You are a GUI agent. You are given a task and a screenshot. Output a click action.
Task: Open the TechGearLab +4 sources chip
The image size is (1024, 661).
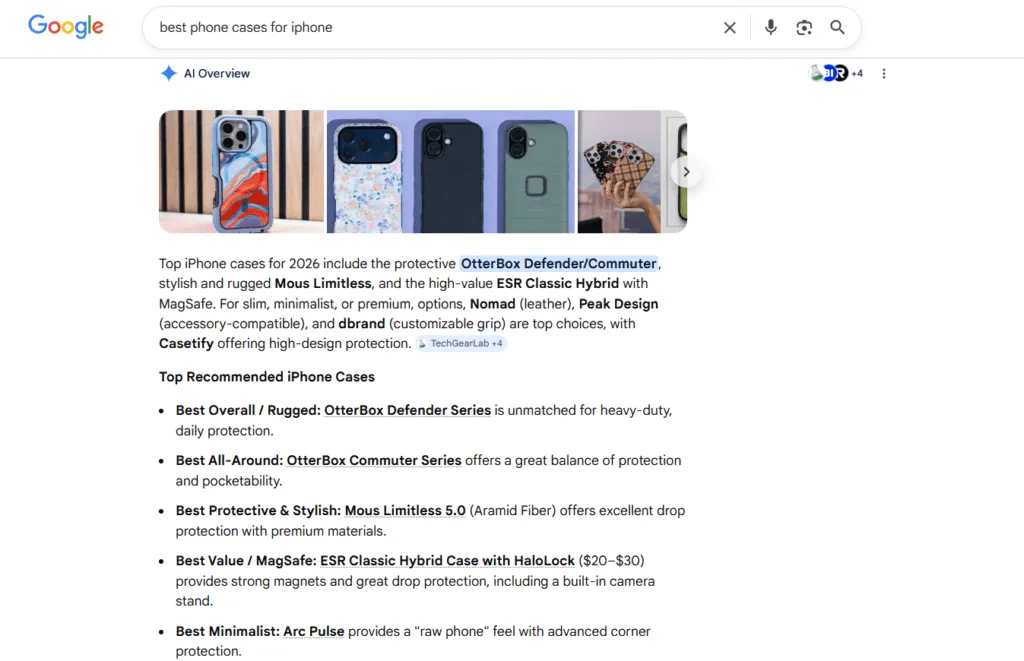[461, 343]
